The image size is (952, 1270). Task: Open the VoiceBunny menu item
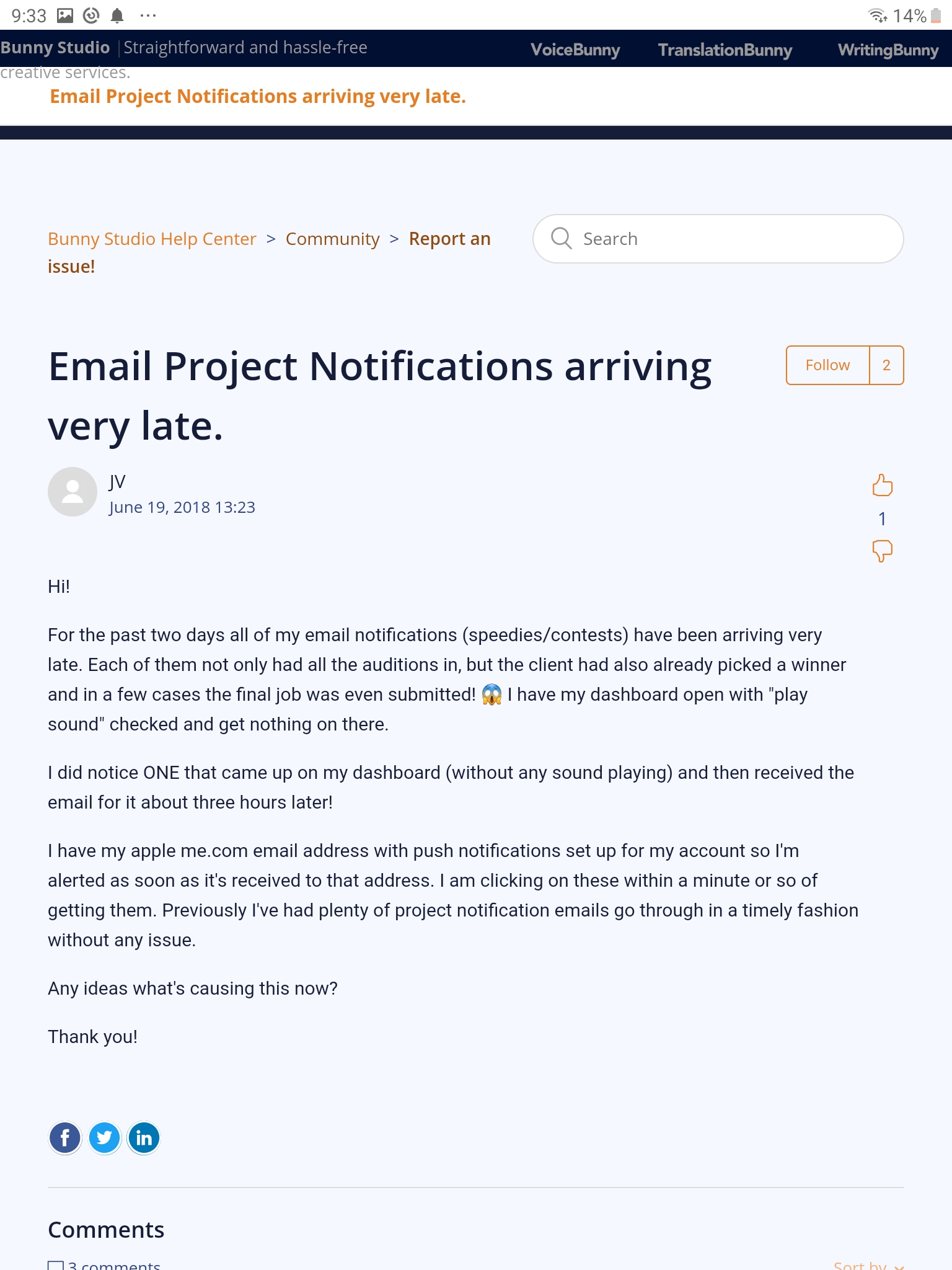pos(575,50)
